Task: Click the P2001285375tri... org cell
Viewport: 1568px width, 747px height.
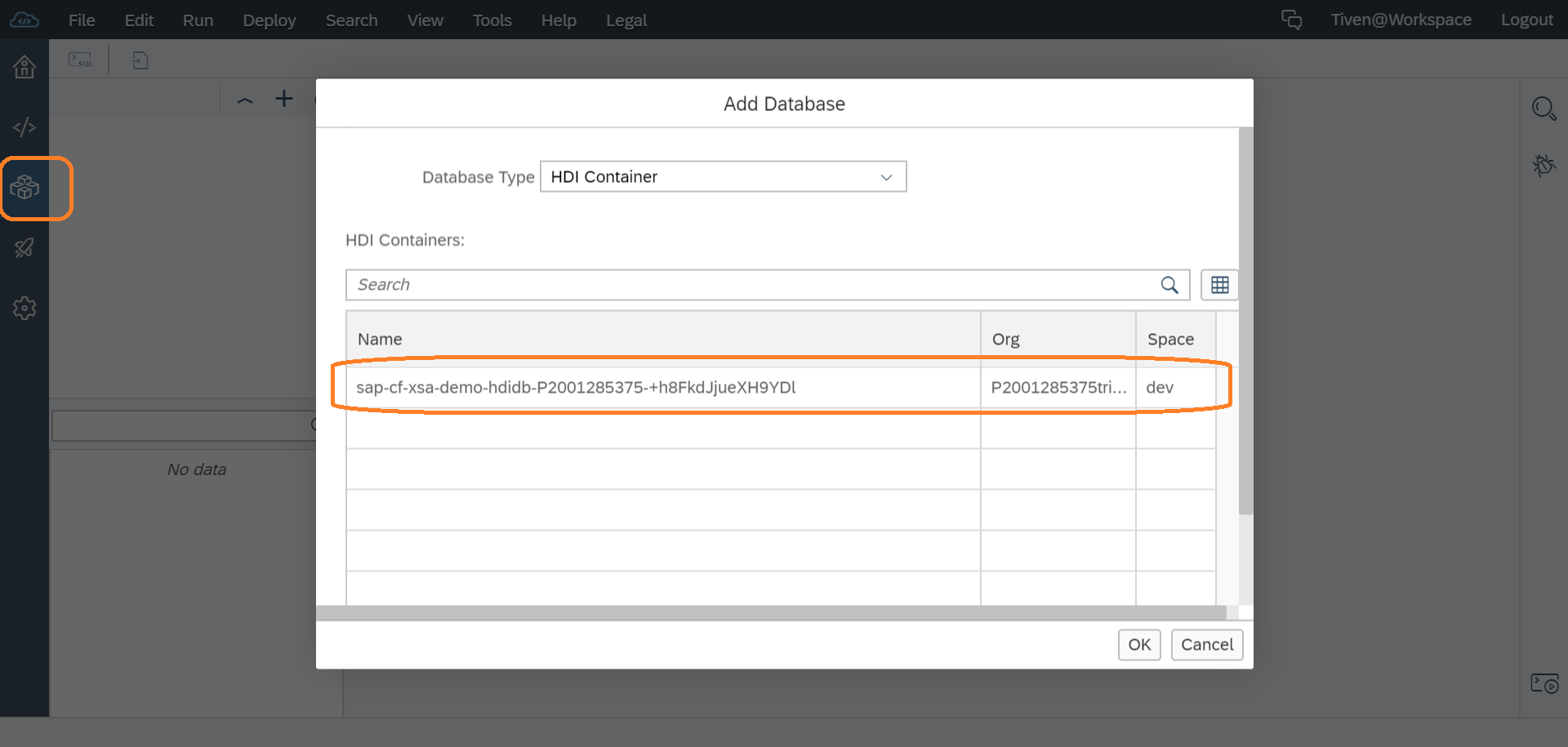Action: click(1058, 388)
